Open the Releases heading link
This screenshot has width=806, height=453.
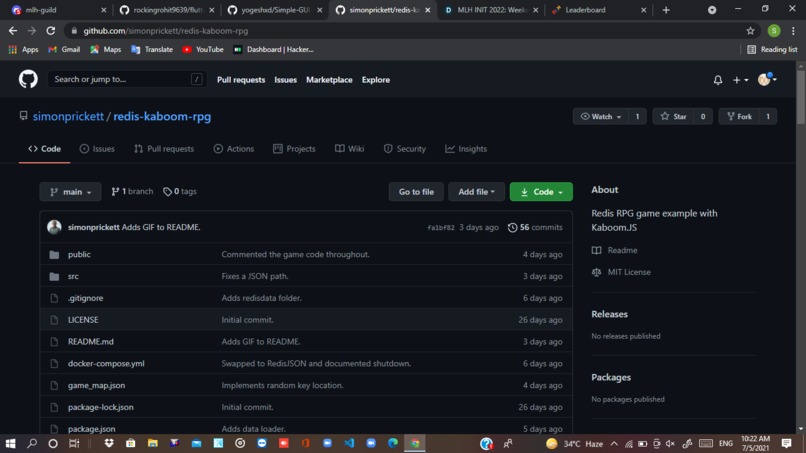tap(609, 314)
